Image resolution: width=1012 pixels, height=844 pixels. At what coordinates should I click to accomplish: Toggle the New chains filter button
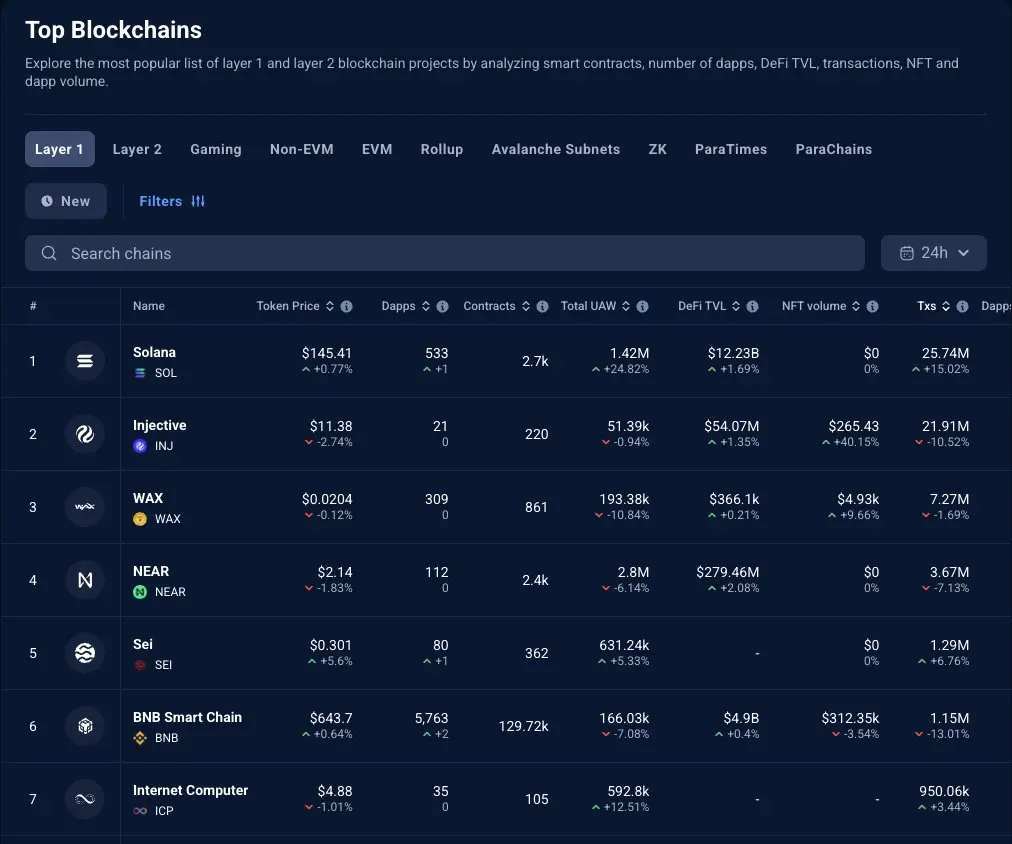coord(66,201)
